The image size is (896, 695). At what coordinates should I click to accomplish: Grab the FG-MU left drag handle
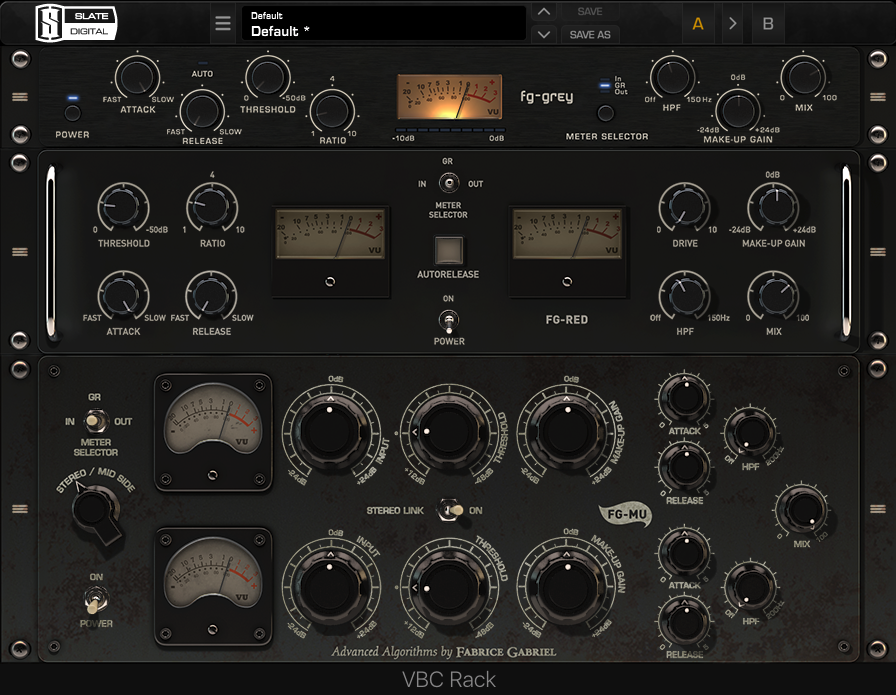coord(20,509)
